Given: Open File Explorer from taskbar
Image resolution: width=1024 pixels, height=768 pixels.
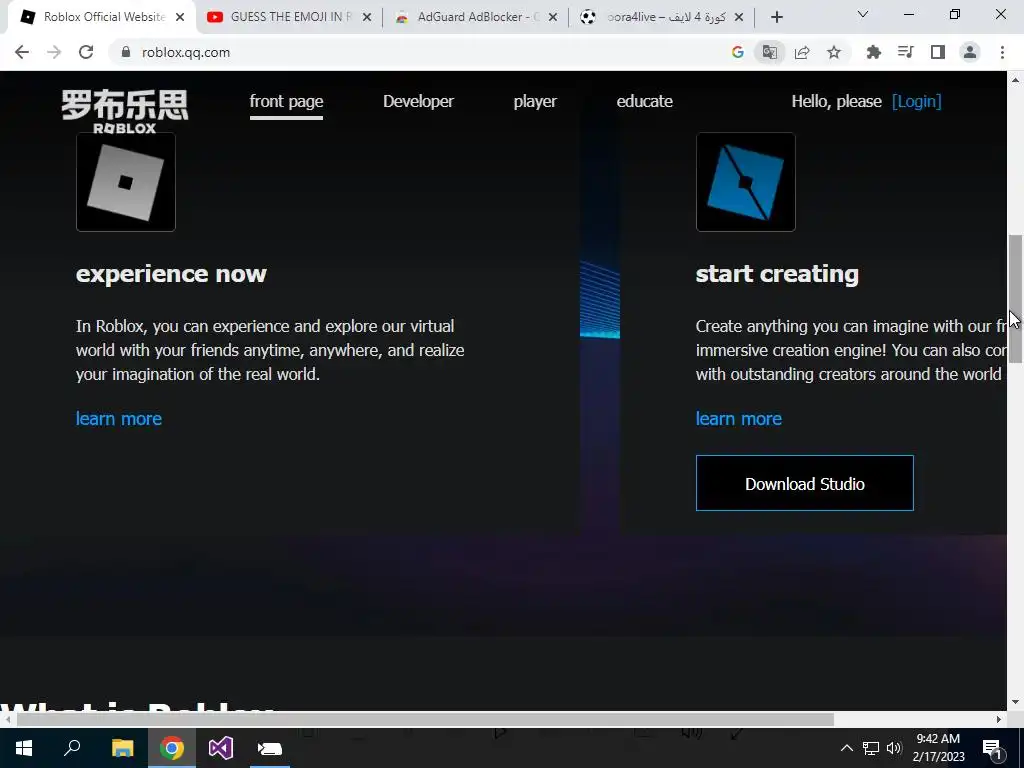Looking at the screenshot, I should pos(122,748).
